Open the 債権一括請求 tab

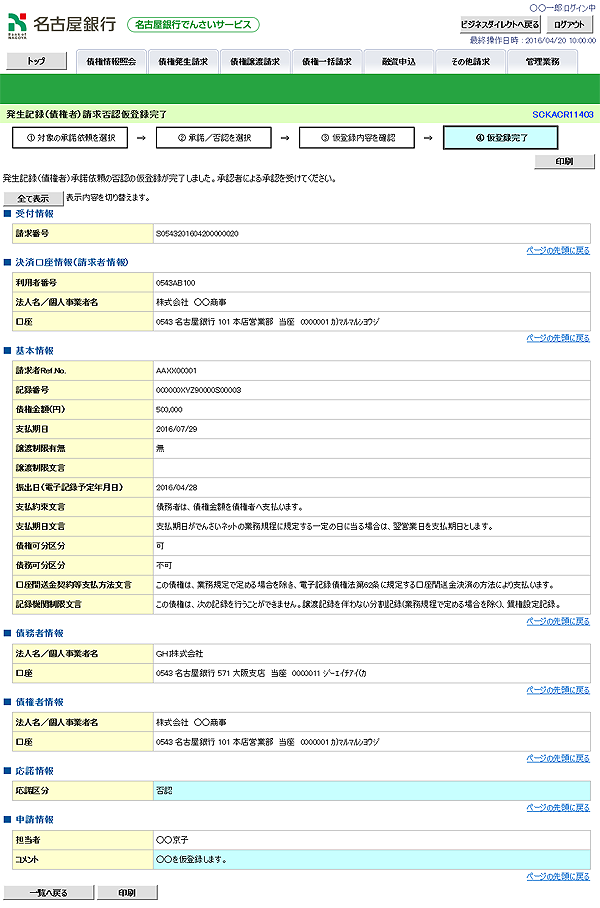pyautogui.click(x=327, y=61)
